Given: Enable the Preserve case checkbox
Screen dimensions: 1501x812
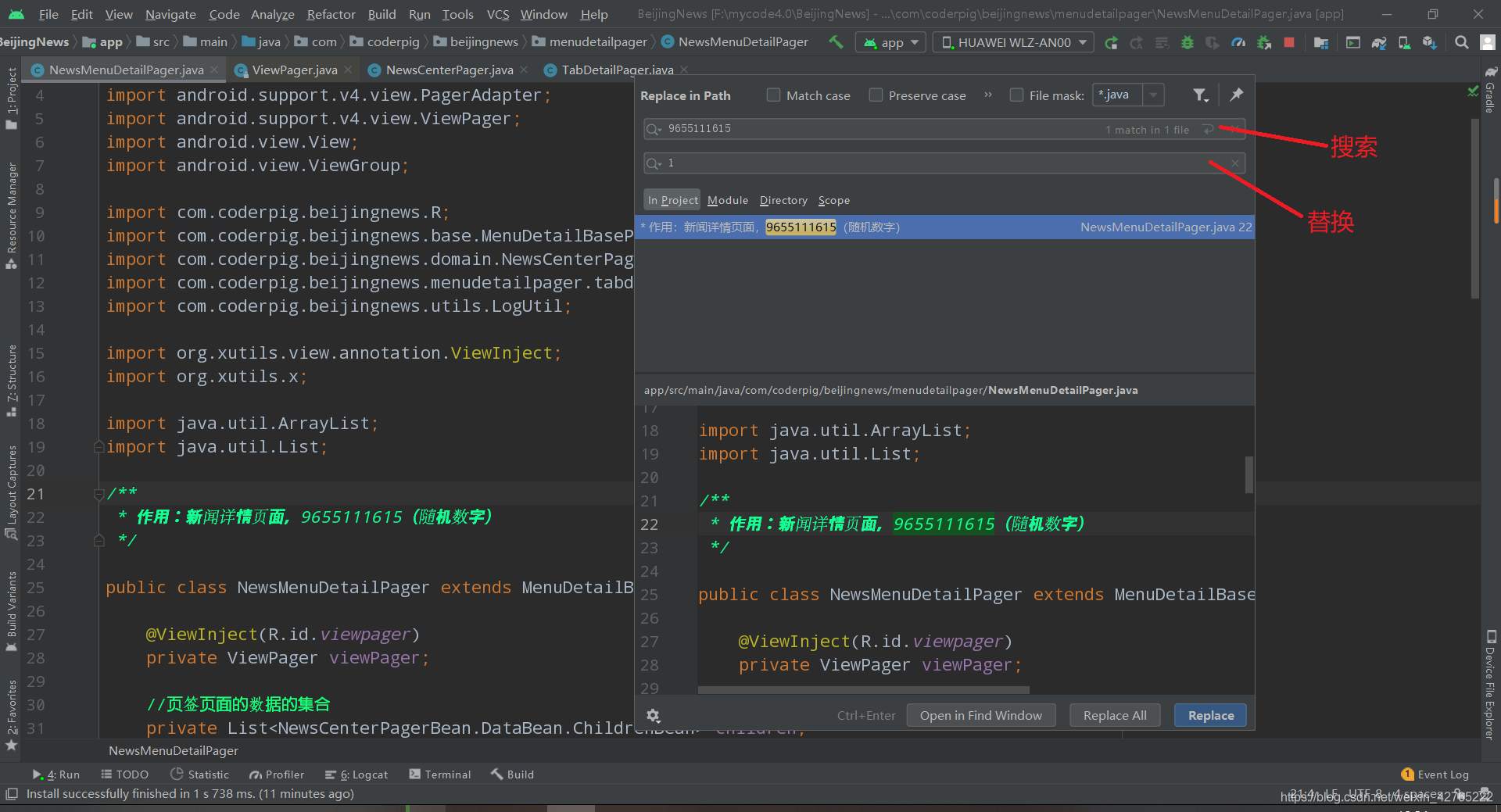Looking at the screenshot, I should [876, 95].
